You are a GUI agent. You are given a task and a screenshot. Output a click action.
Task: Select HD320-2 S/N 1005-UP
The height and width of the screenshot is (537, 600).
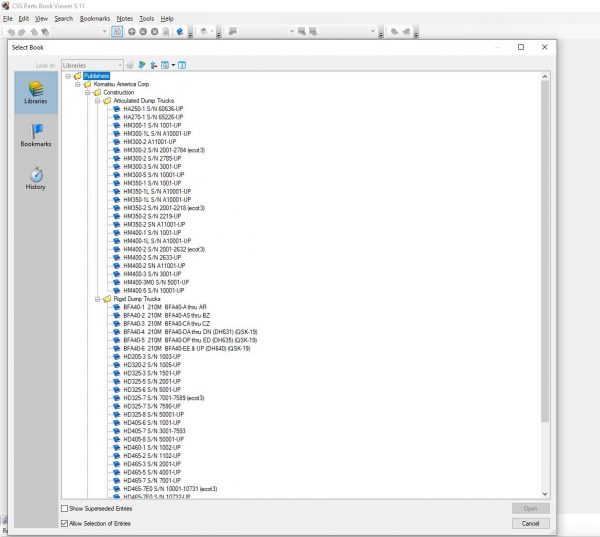[152, 365]
